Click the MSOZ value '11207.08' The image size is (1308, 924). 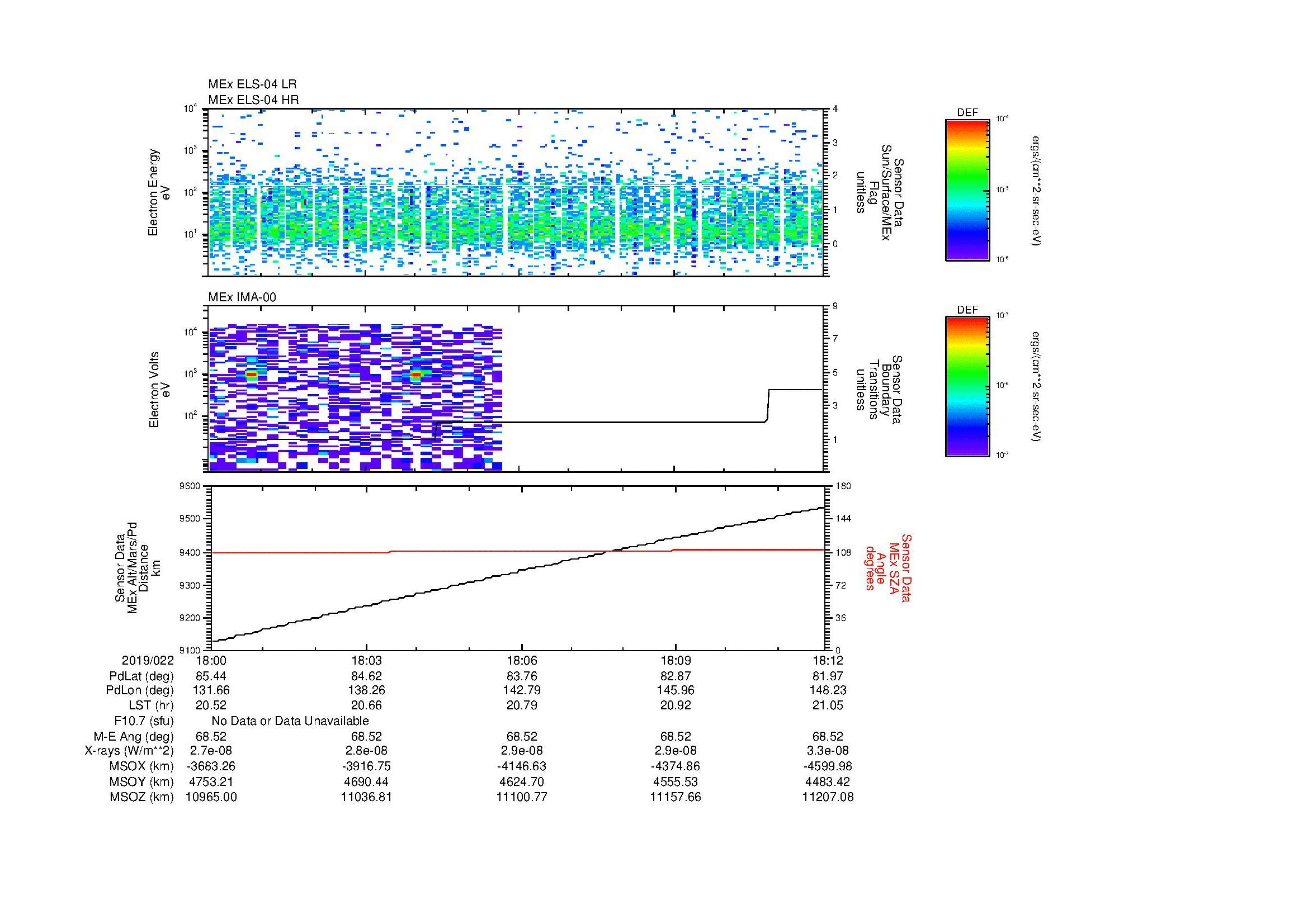click(x=828, y=797)
